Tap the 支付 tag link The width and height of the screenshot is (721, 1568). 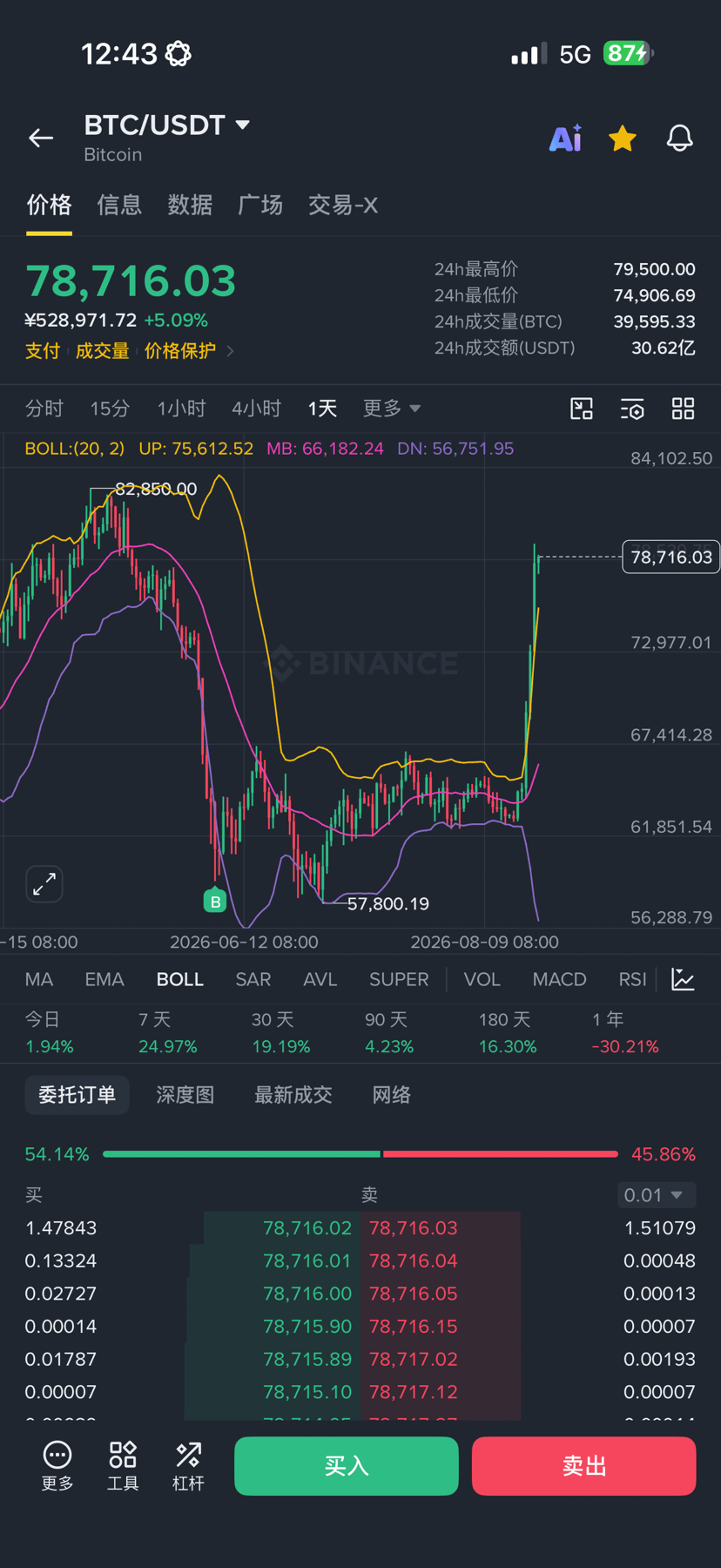point(43,351)
